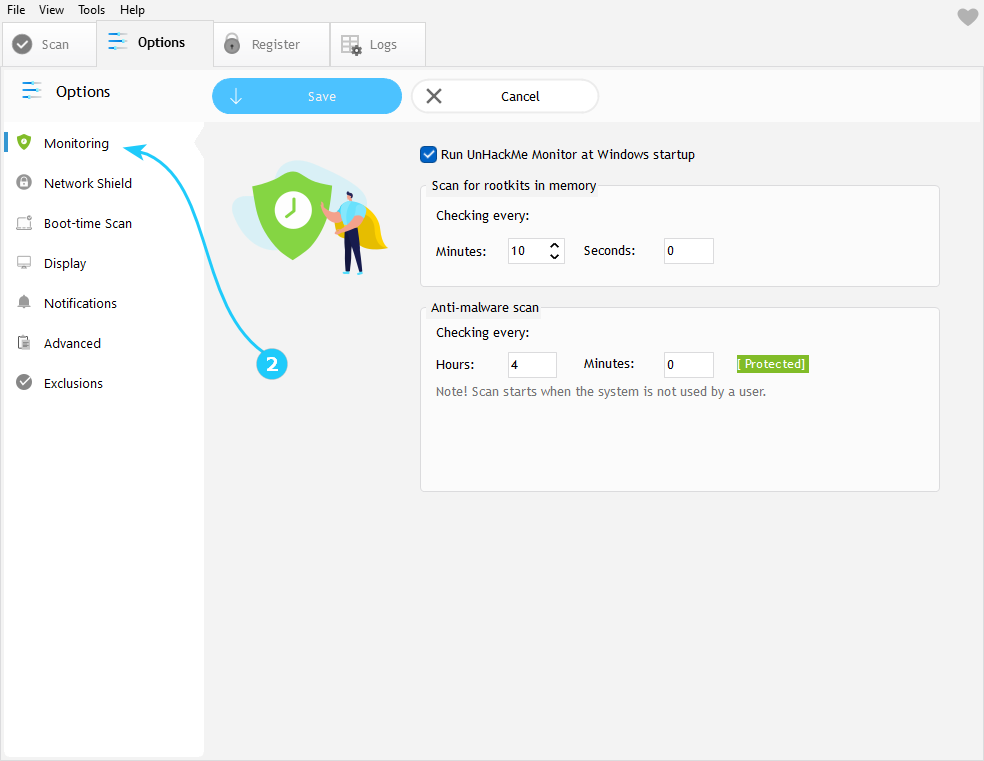Open the File menu
The width and height of the screenshot is (984, 761).
[x=16, y=10]
